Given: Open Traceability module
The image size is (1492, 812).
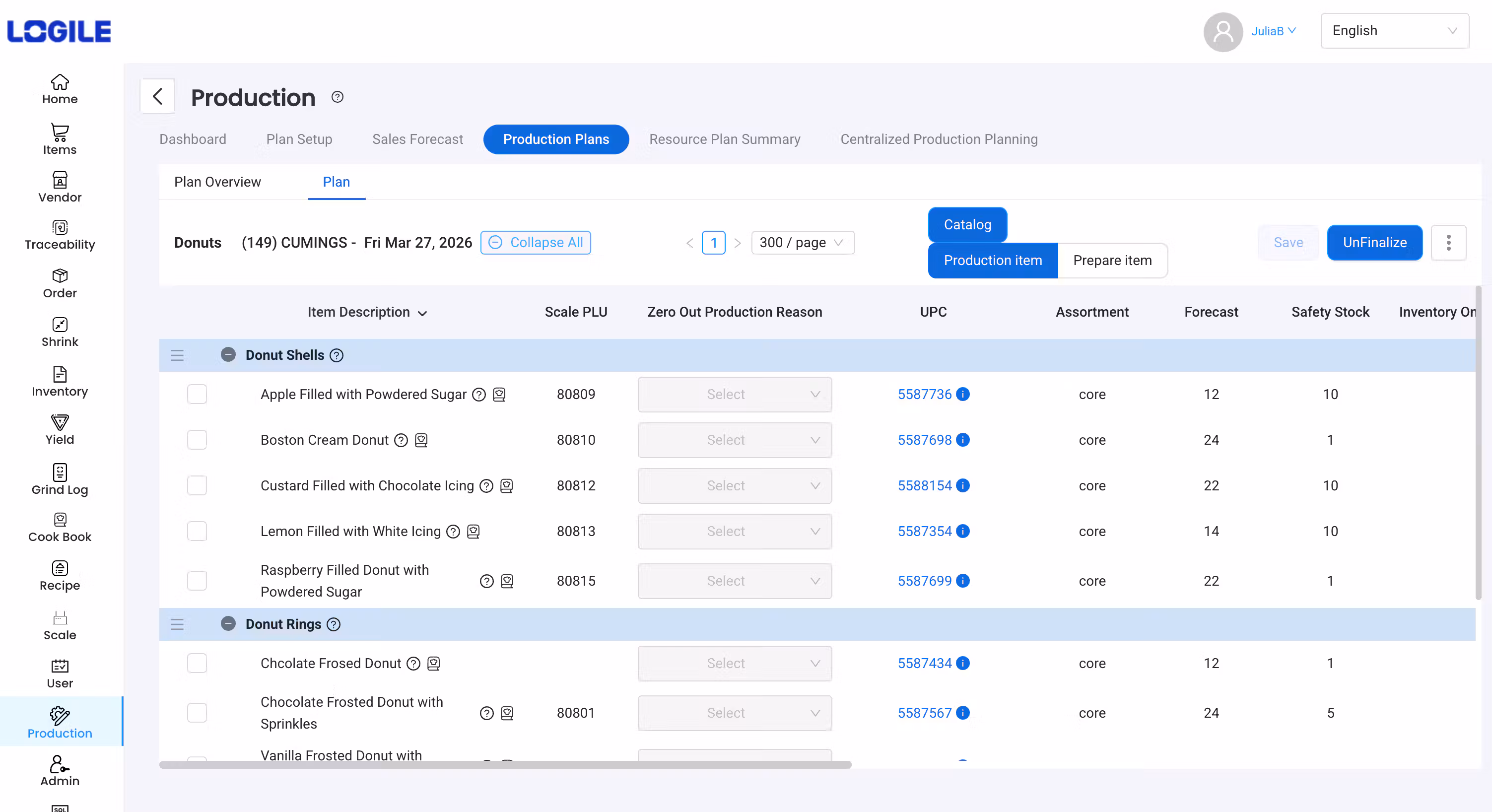Looking at the screenshot, I should [60, 235].
